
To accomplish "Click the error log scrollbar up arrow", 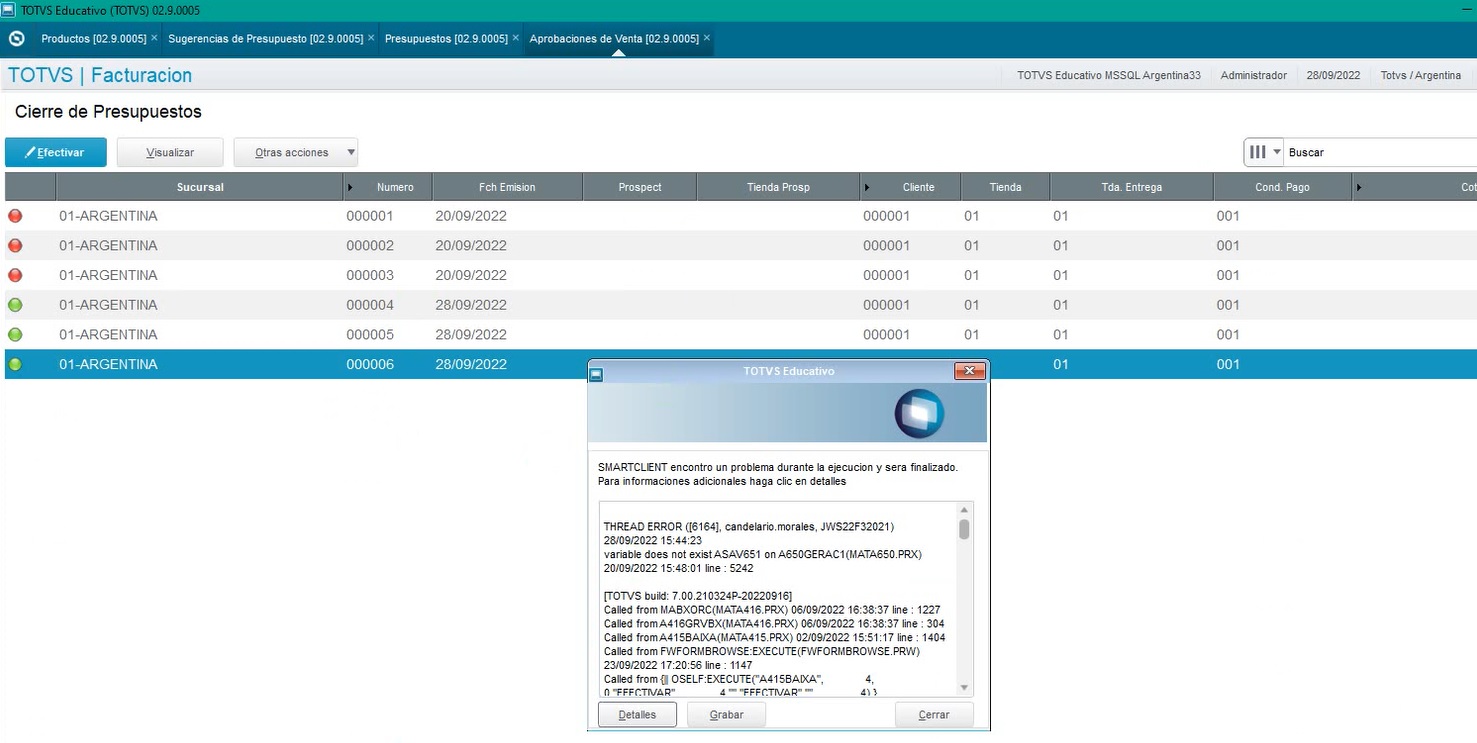I will point(964,510).
